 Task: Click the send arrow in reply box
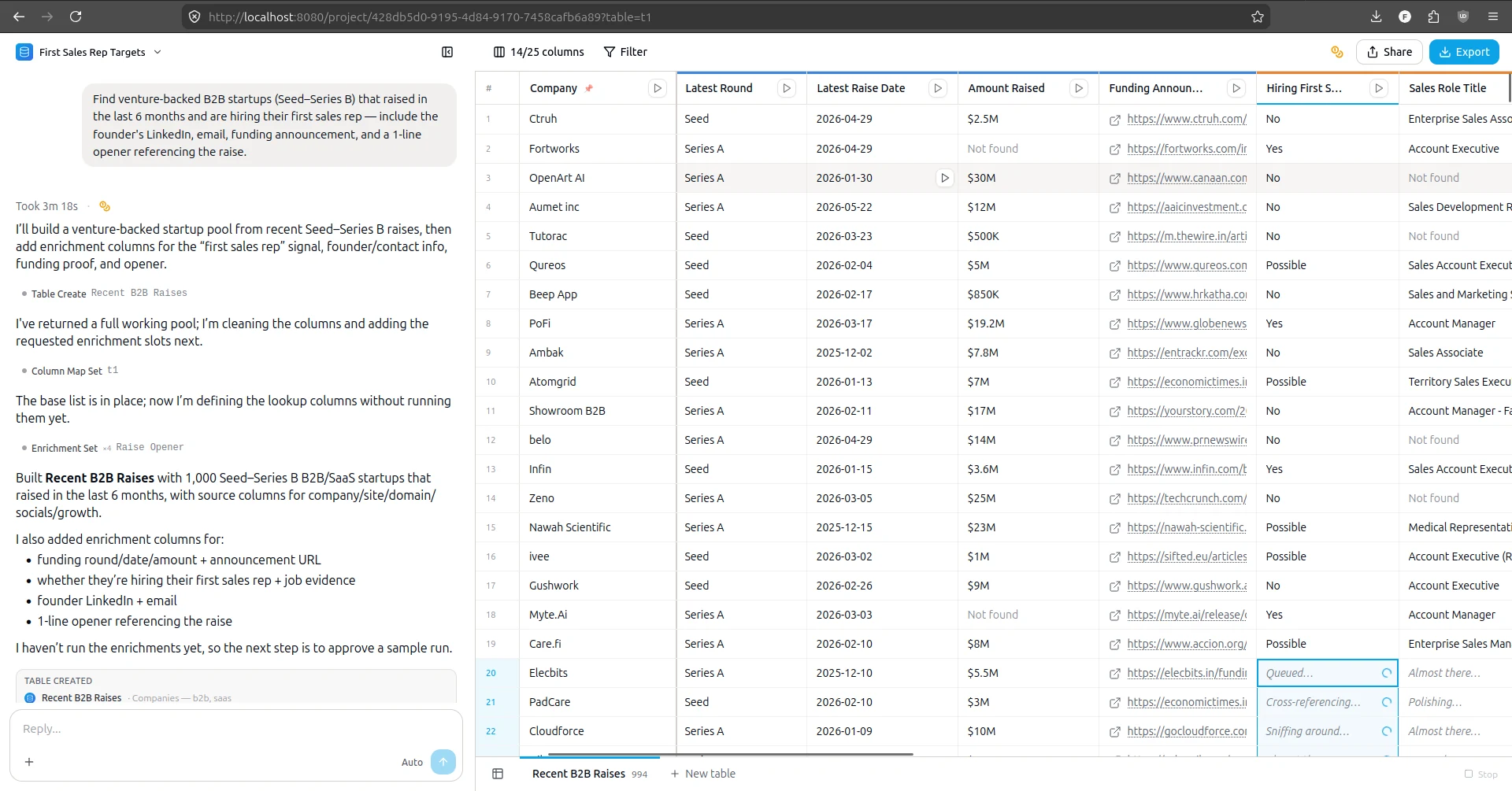click(443, 762)
